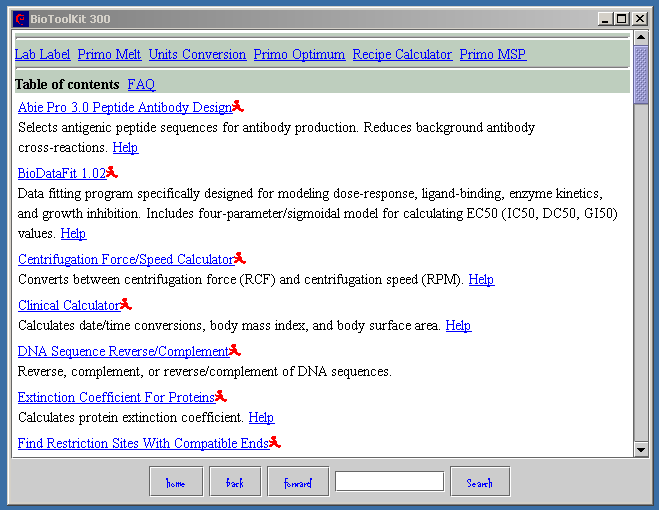The height and width of the screenshot is (510, 659).
Task: Maximize the BioToolKit 300 window
Action: click(x=622, y=19)
